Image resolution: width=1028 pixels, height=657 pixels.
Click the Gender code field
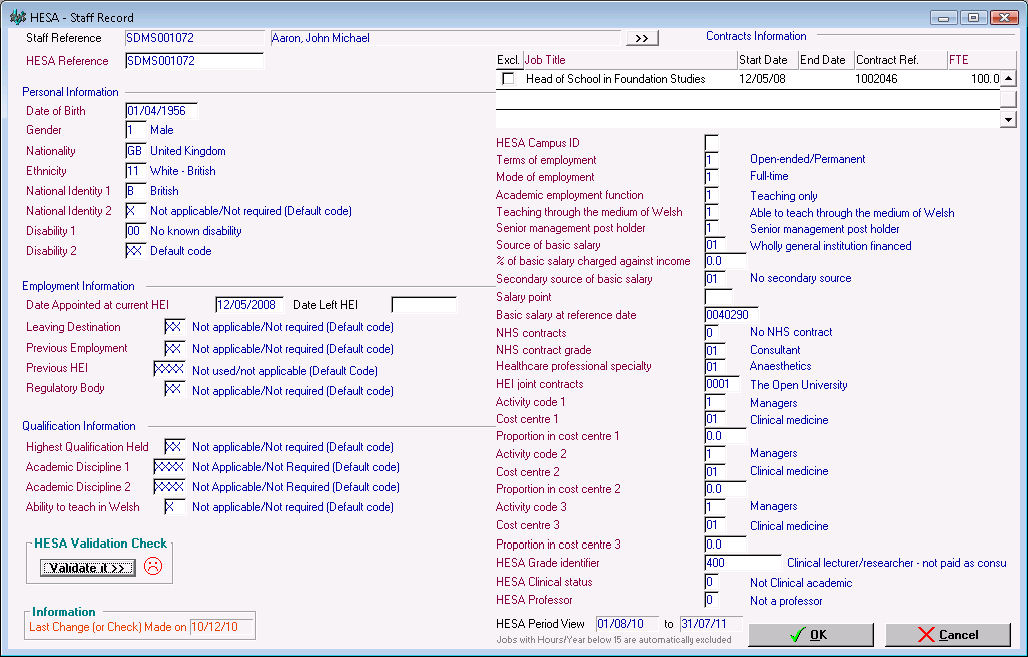point(135,130)
